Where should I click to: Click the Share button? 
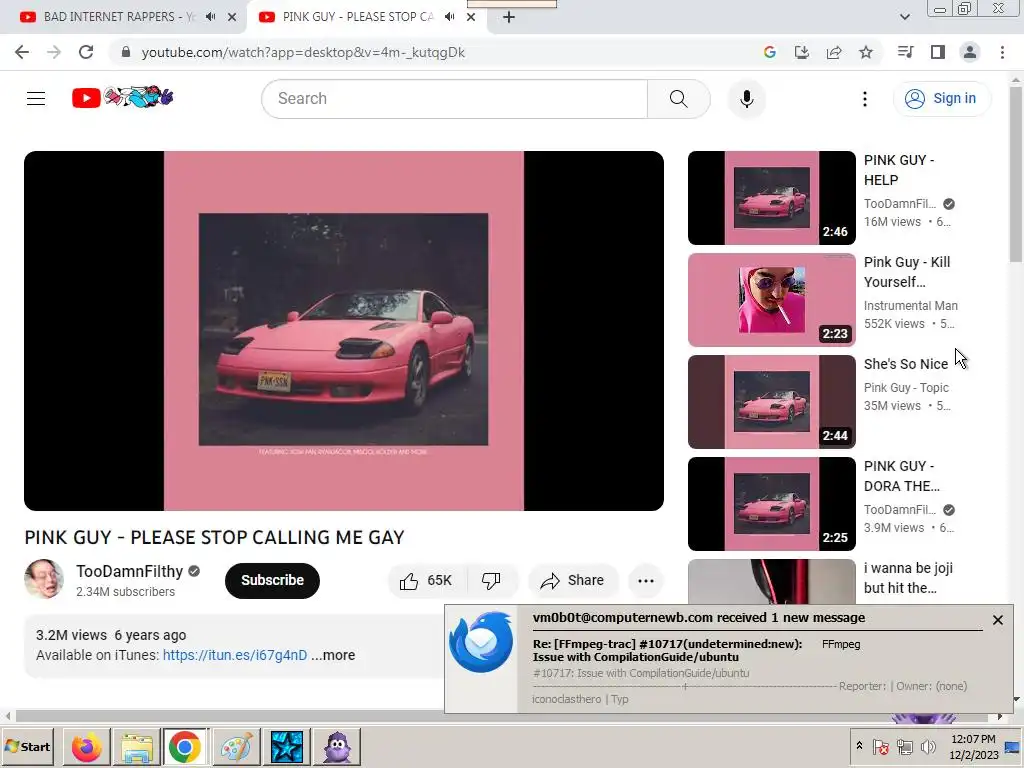573,581
